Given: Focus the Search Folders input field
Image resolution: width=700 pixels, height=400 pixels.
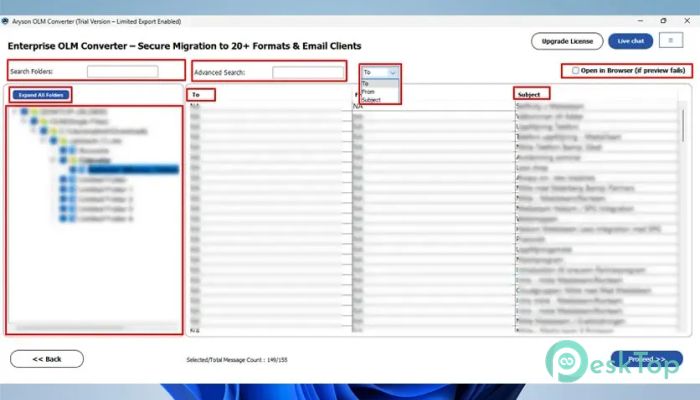Looking at the screenshot, I should (122, 71).
